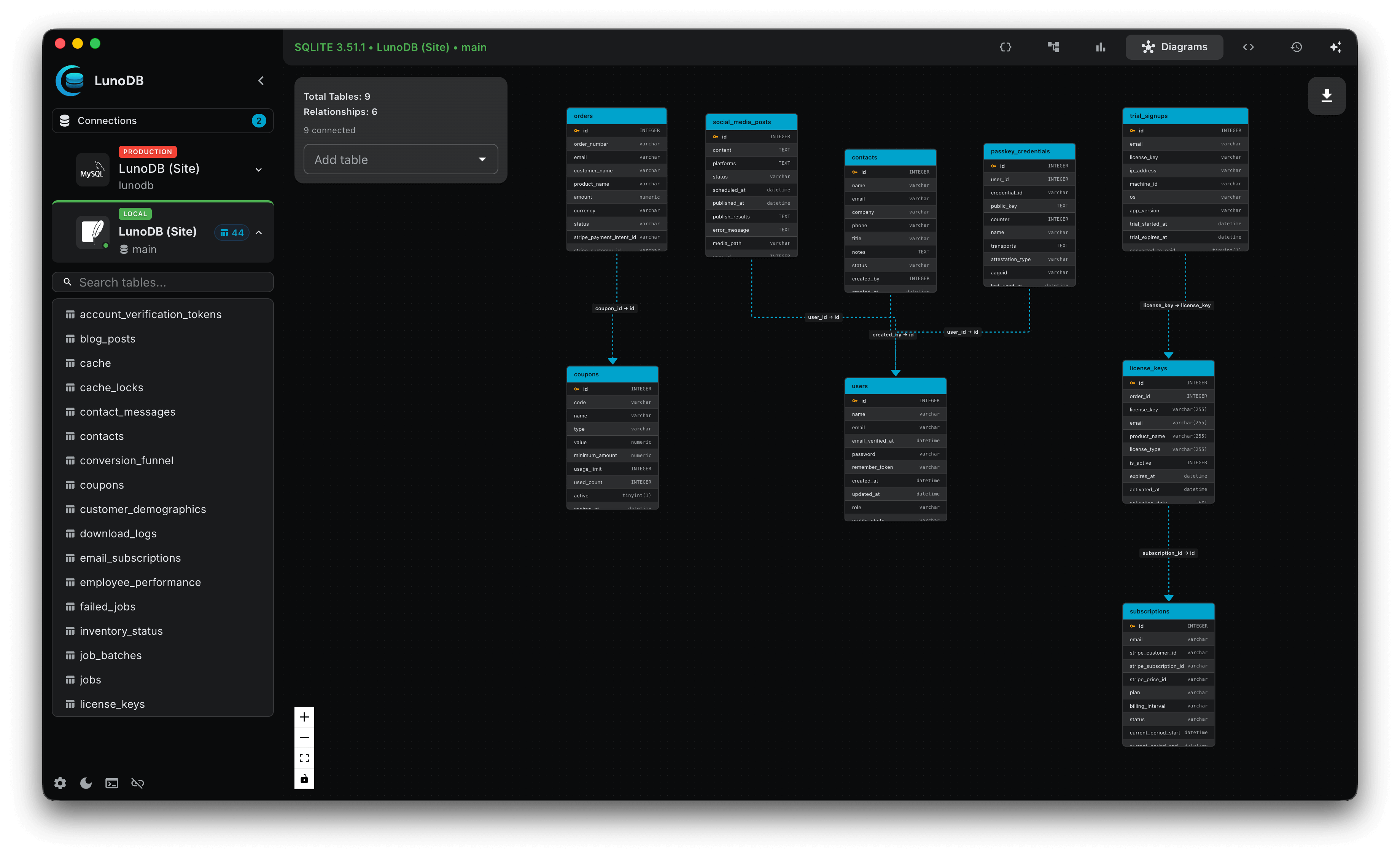This screenshot has width=1400, height=857.
Task: Expand the production LunoDB connection
Action: [259, 169]
